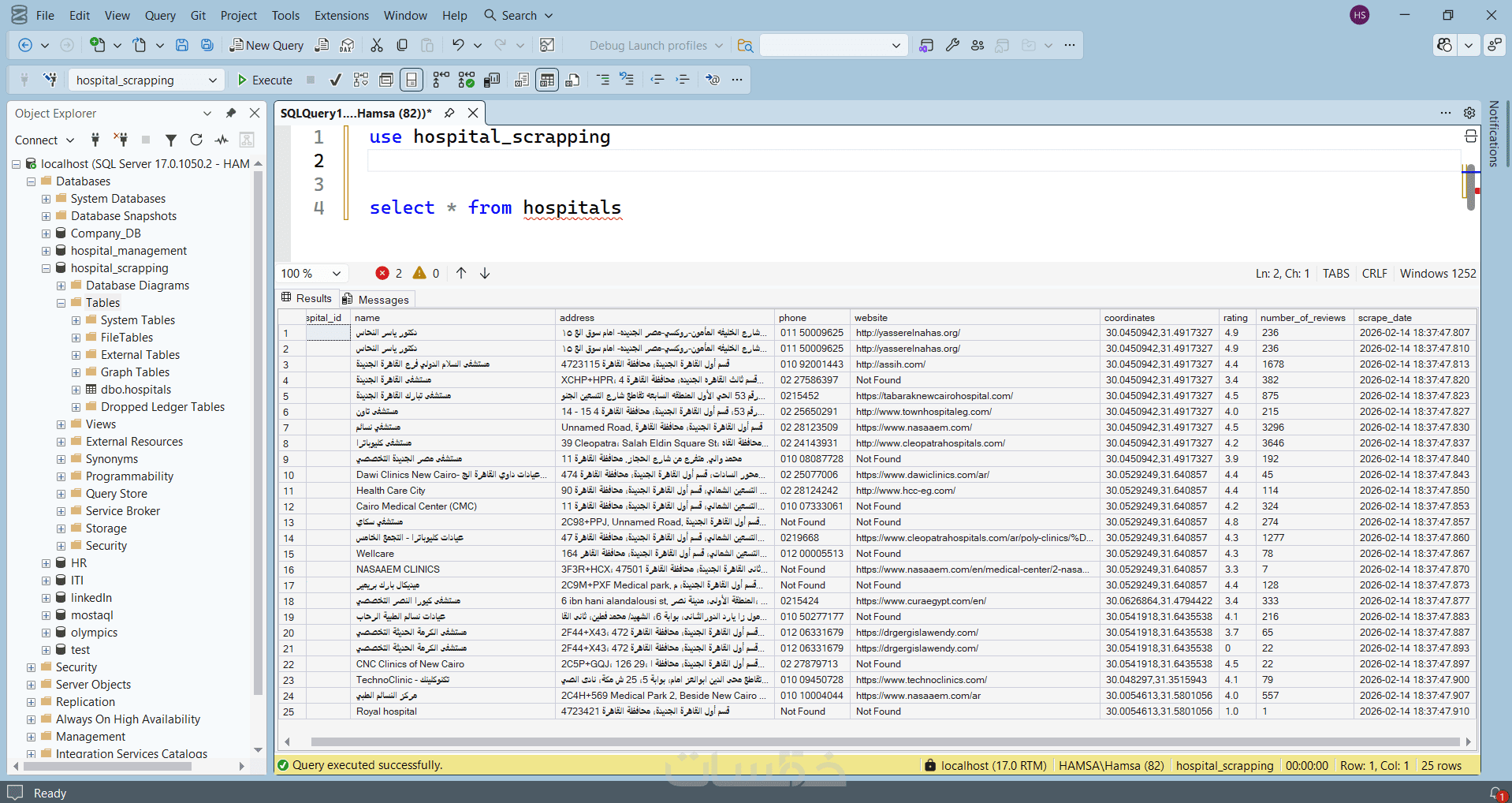
Task: Click the Undo arrow icon
Action: point(458,46)
